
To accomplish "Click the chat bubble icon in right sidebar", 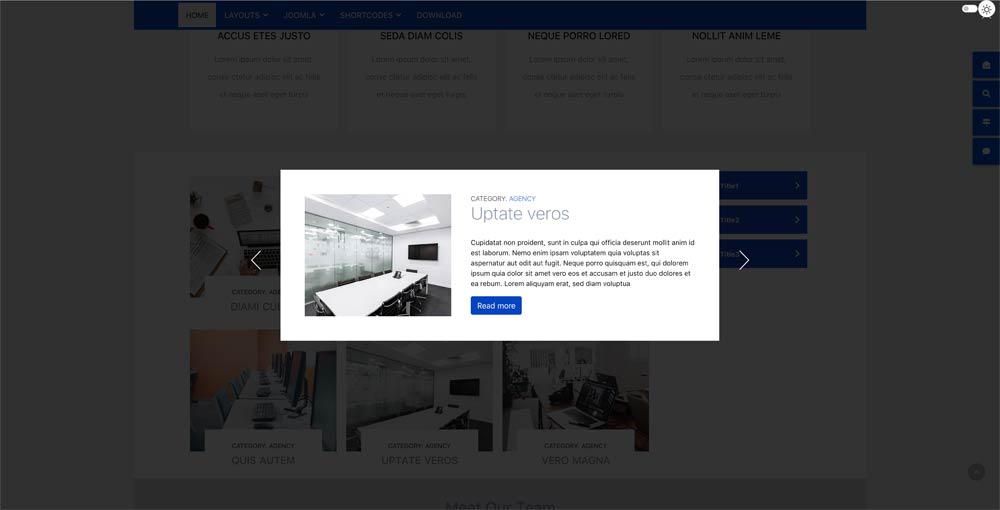I will 986,151.
